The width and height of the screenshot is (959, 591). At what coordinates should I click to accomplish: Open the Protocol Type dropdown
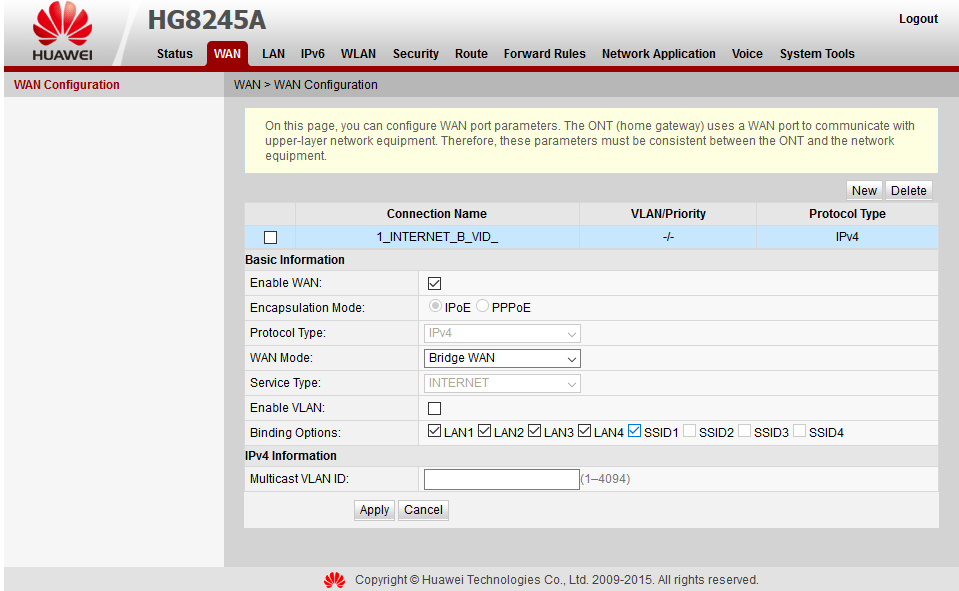point(502,333)
